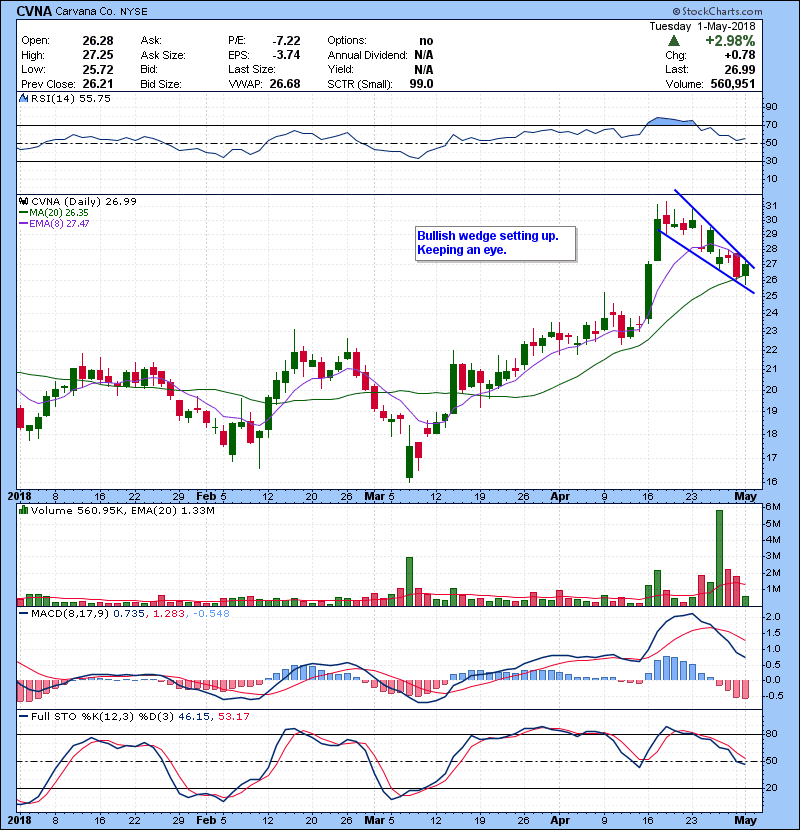Click the candlestick icon beside CVNA (Daily)
Viewport: 800px width, 830px height.
23,201
